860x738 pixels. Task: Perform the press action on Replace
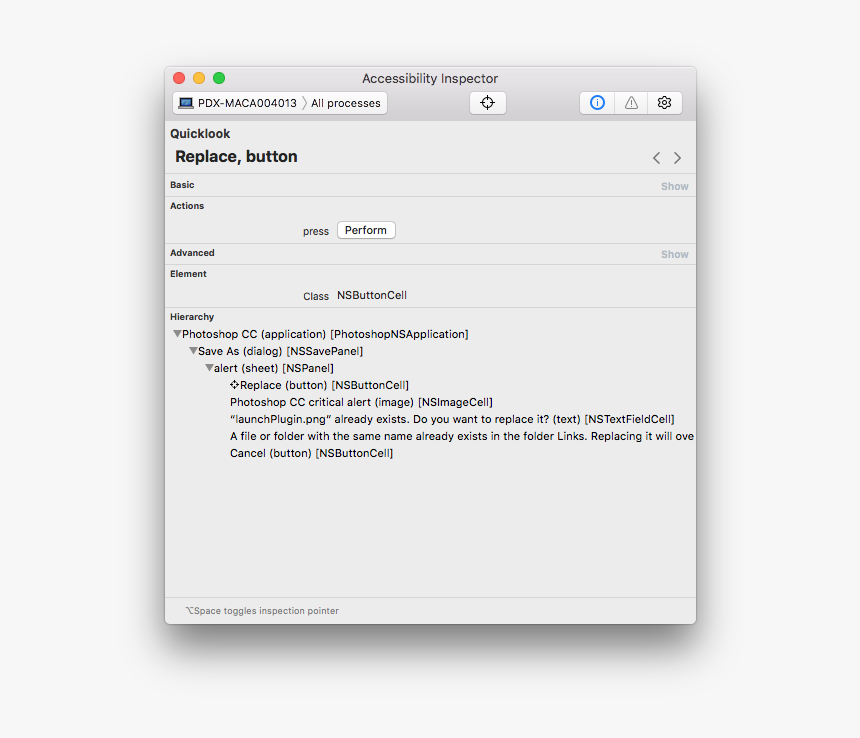pyautogui.click(x=365, y=229)
